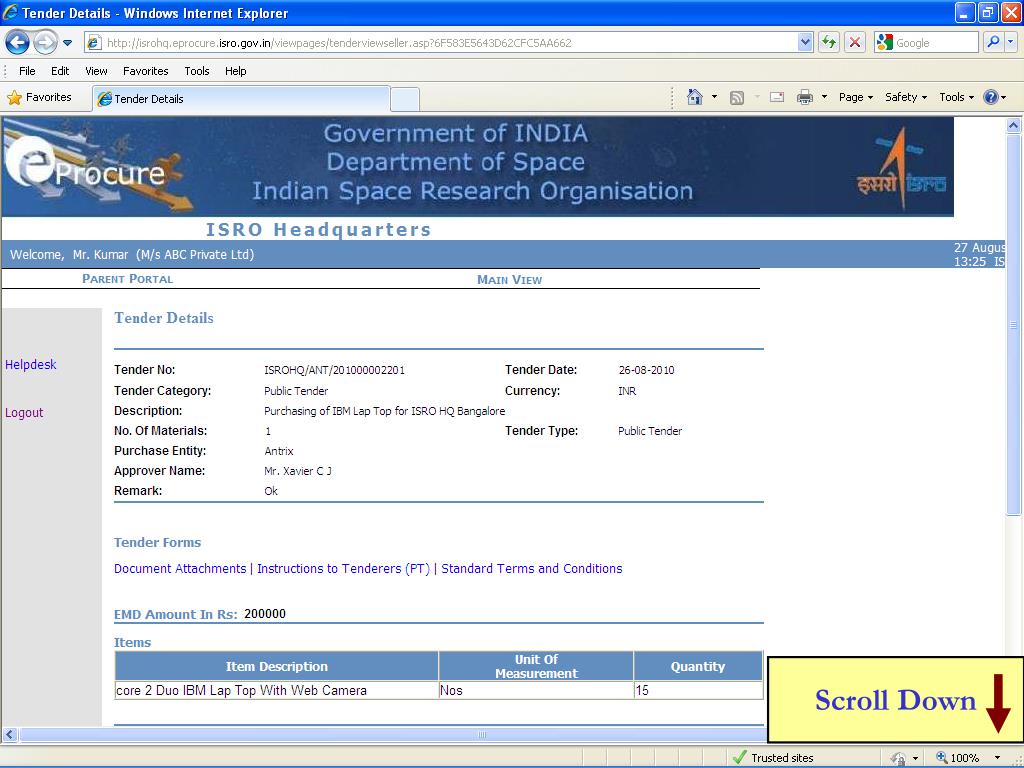
Task: Open the Helpdesk link
Action: tap(31, 364)
